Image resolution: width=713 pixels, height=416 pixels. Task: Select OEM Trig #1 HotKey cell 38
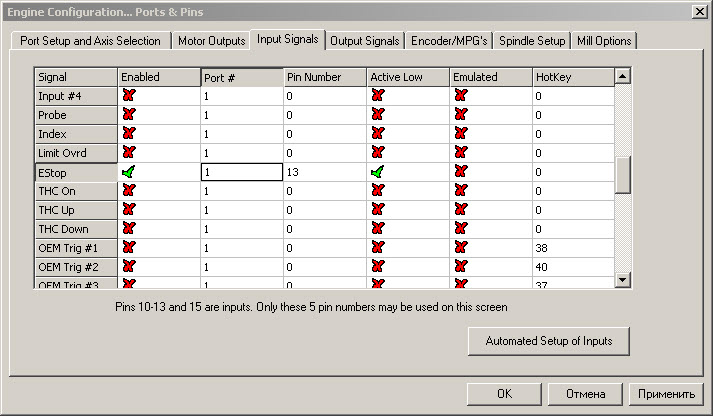(573, 248)
